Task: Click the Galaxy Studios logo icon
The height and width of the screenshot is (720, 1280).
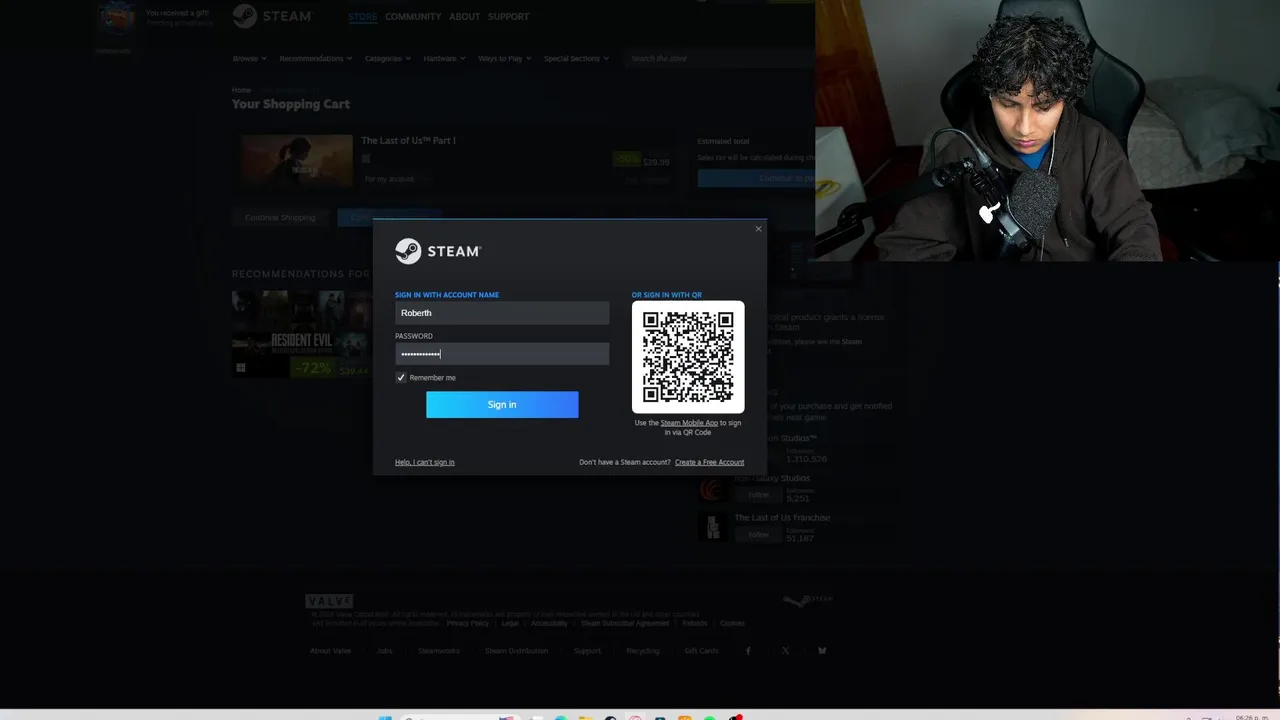Action: pos(712,488)
